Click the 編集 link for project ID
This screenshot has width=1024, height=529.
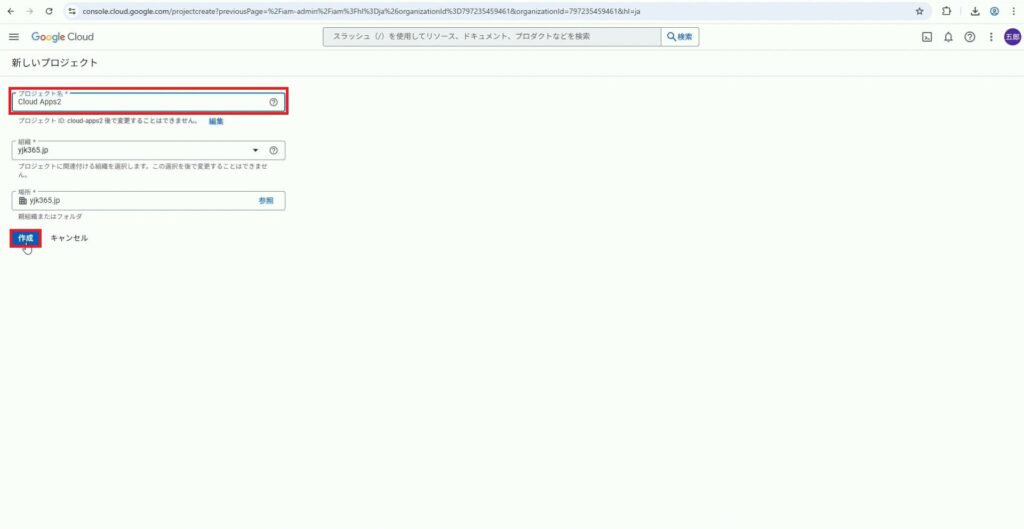point(216,121)
